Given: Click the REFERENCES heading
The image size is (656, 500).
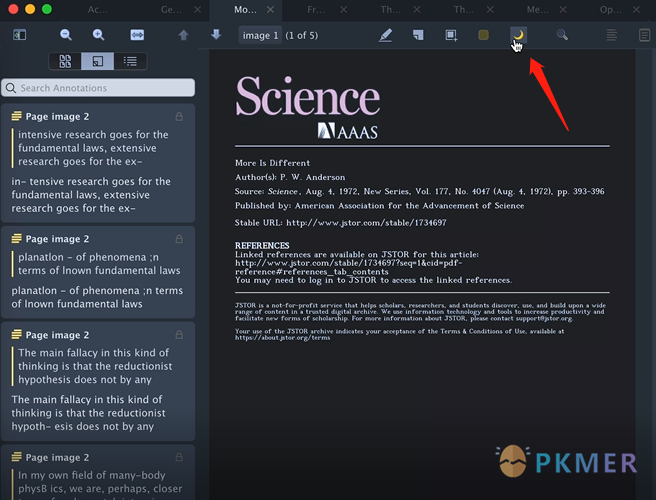Looking at the screenshot, I should click(x=262, y=245).
